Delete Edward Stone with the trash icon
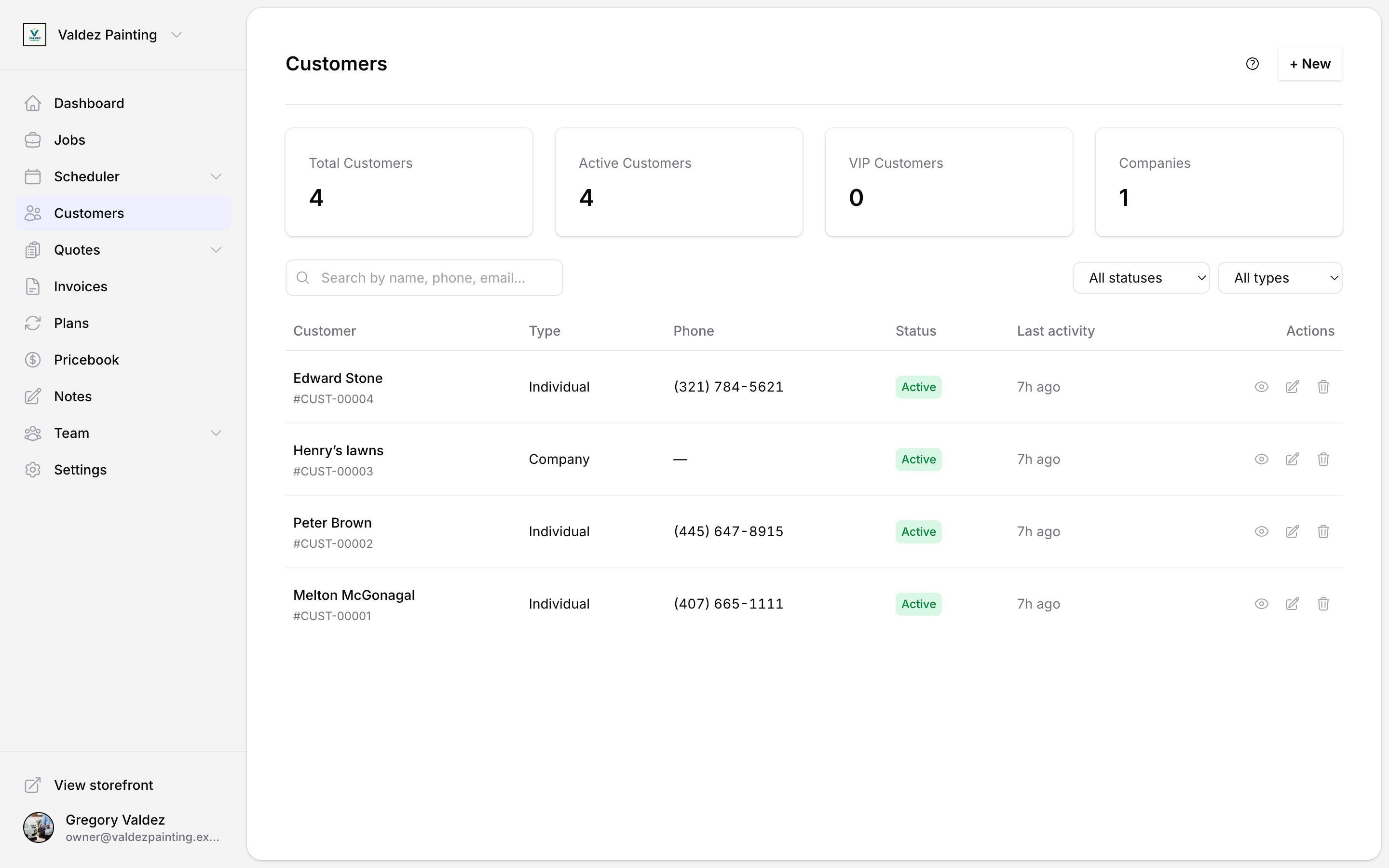The width and height of the screenshot is (1389, 868). [x=1323, y=387]
